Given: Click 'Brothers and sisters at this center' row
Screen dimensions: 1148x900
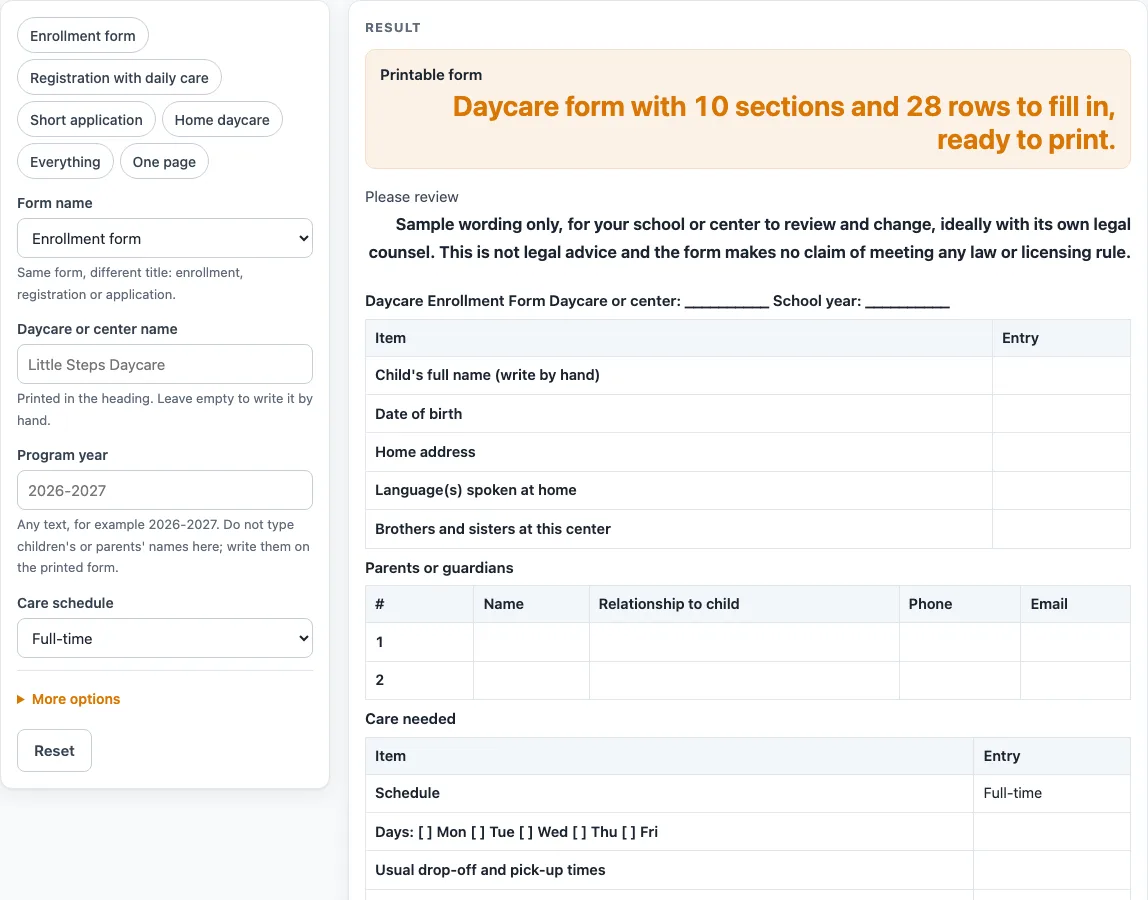Looking at the screenshot, I should click(748, 529).
